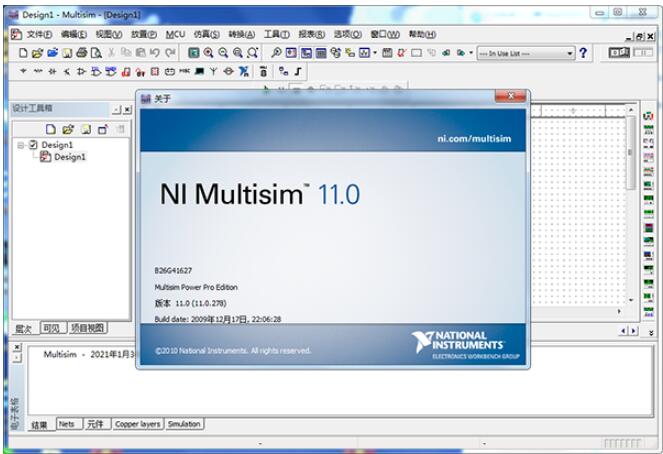Open the Grapher toolbar icon
Image resolution: width=663 pixels, height=454 pixels.
[364, 53]
